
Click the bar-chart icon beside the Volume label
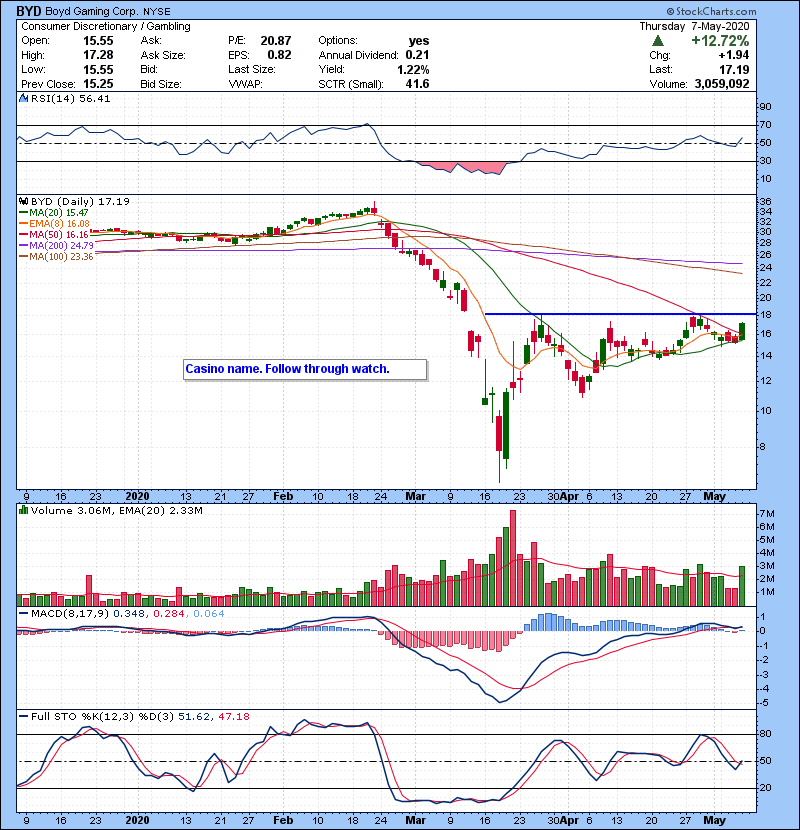[x=23, y=510]
